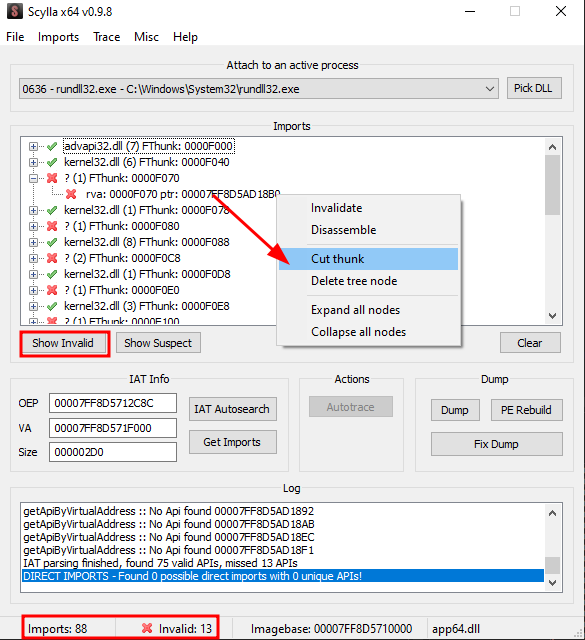Click red X icon on FThunk 0000F0E0 node
The height and width of the screenshot is (640, 585).
coord(52,290)
